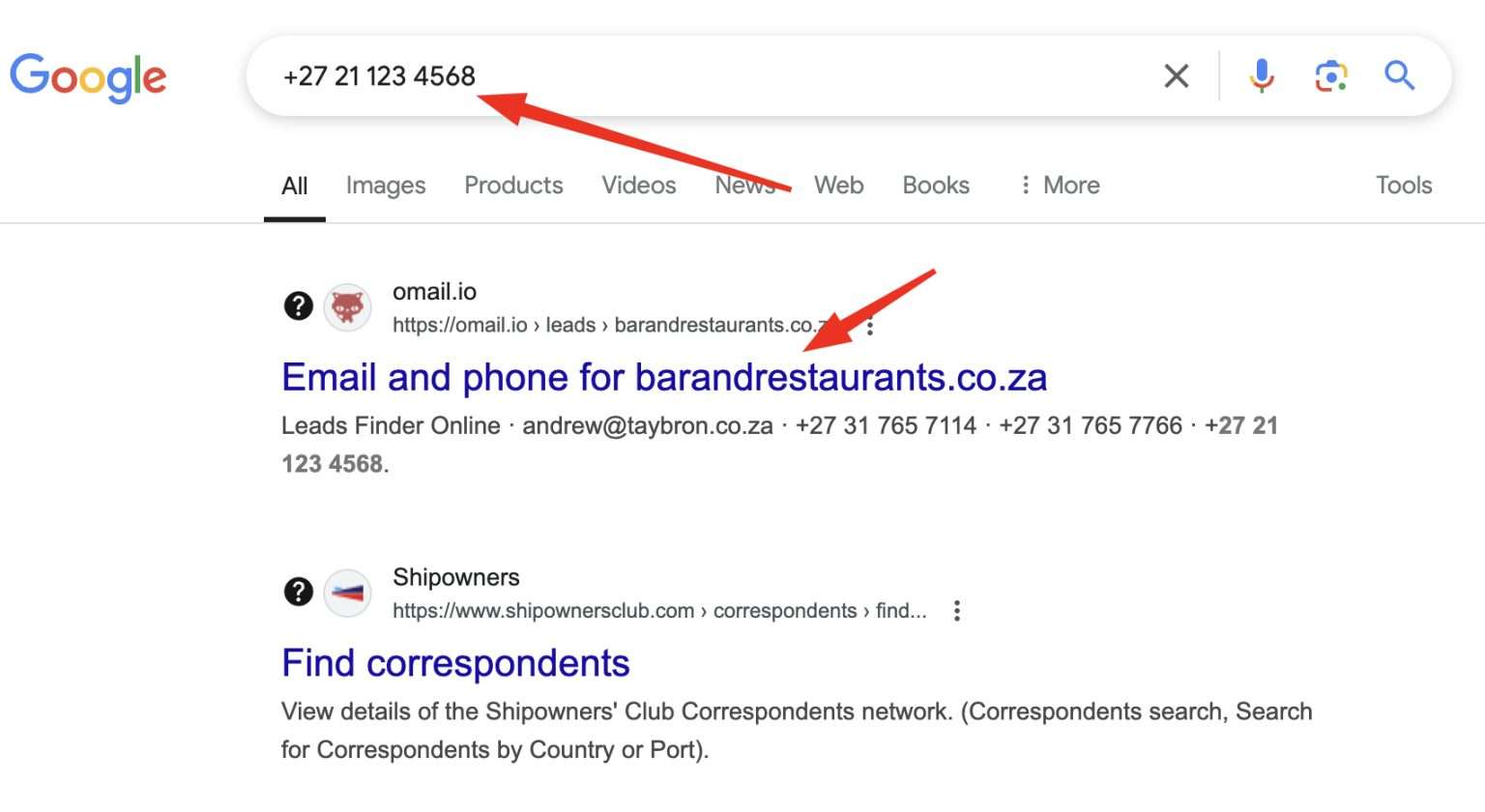Screen dimensions: 1485x812
Task: Start voice search with the microphone
Action: pyautogui.click(x=1261, y=75)
